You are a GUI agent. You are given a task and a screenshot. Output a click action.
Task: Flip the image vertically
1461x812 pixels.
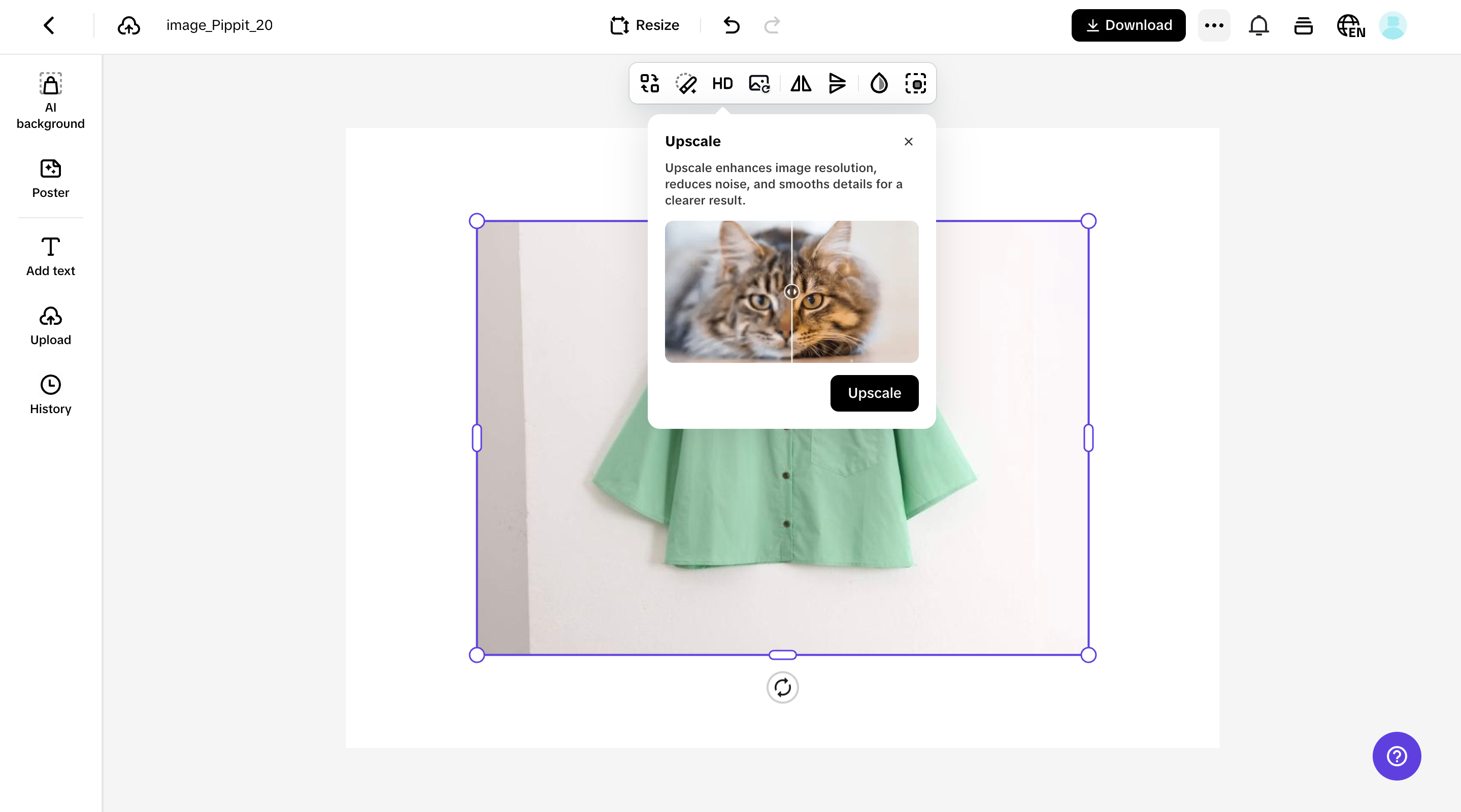[x=837, y=83]
